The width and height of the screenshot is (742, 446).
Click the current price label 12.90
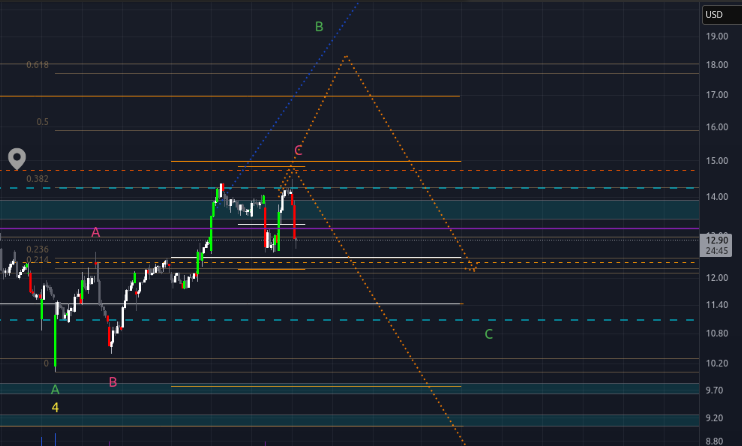(717, 240)
